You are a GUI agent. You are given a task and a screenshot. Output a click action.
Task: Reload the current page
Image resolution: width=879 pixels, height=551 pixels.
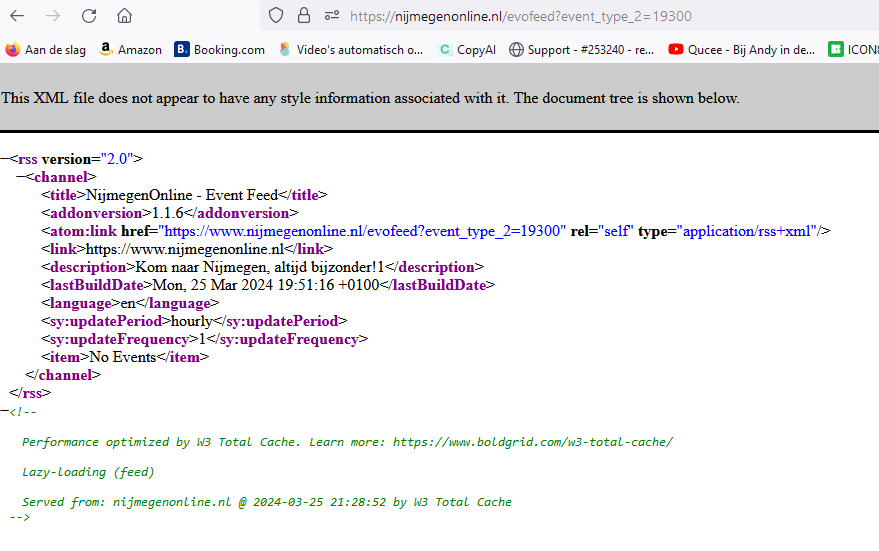point(89,16)
